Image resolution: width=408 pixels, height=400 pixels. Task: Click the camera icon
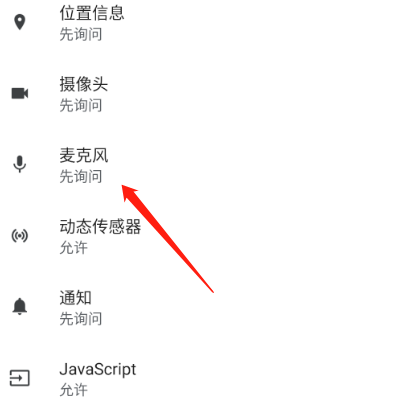click(x=20, y=93)
